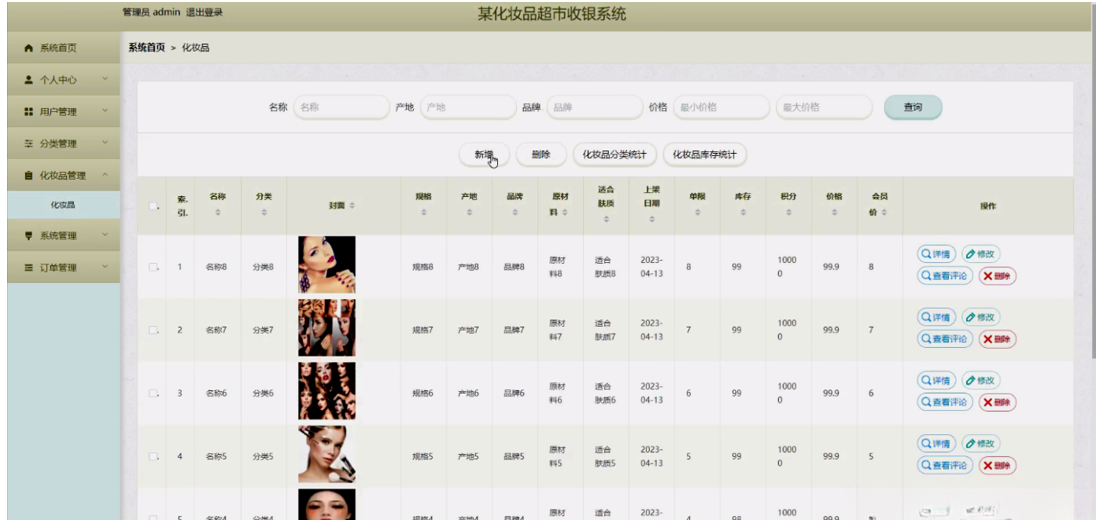1096x520 pixels.
Task: Click the cover thumbnail of 名称5
Action: point(326,454)
